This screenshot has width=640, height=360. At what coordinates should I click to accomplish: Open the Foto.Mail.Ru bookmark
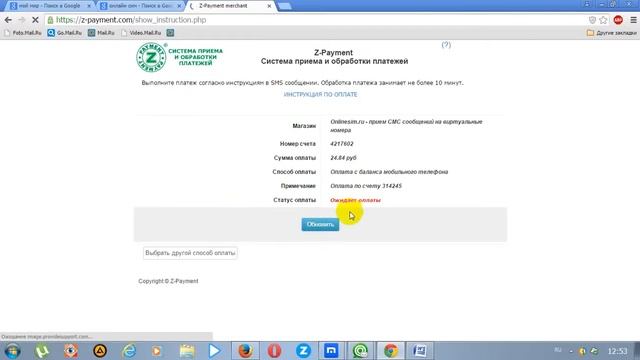(x=22, y=33)
